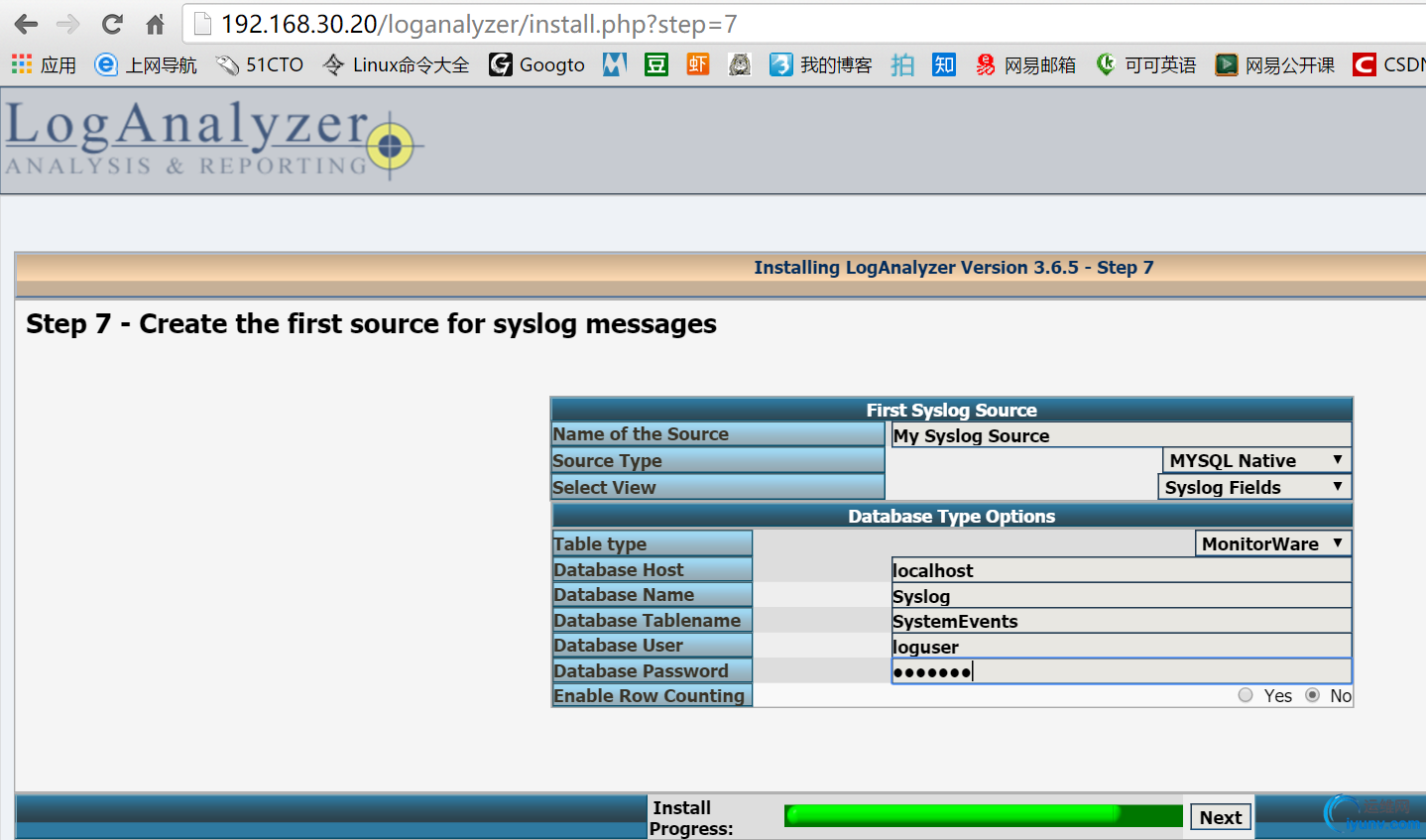Click the 'First Syslog Source' header
The width and height of the screenshot is (1426, 840).
tap(952, 410)
